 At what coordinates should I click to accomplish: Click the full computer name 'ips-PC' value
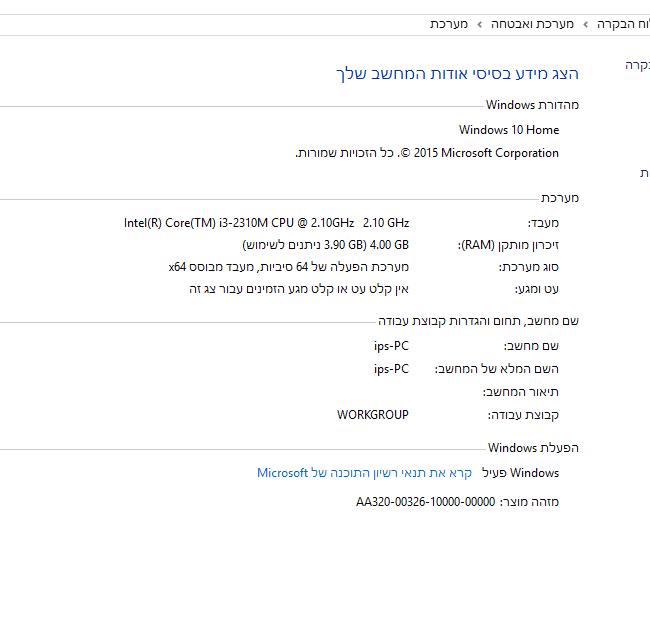[391, 369]
